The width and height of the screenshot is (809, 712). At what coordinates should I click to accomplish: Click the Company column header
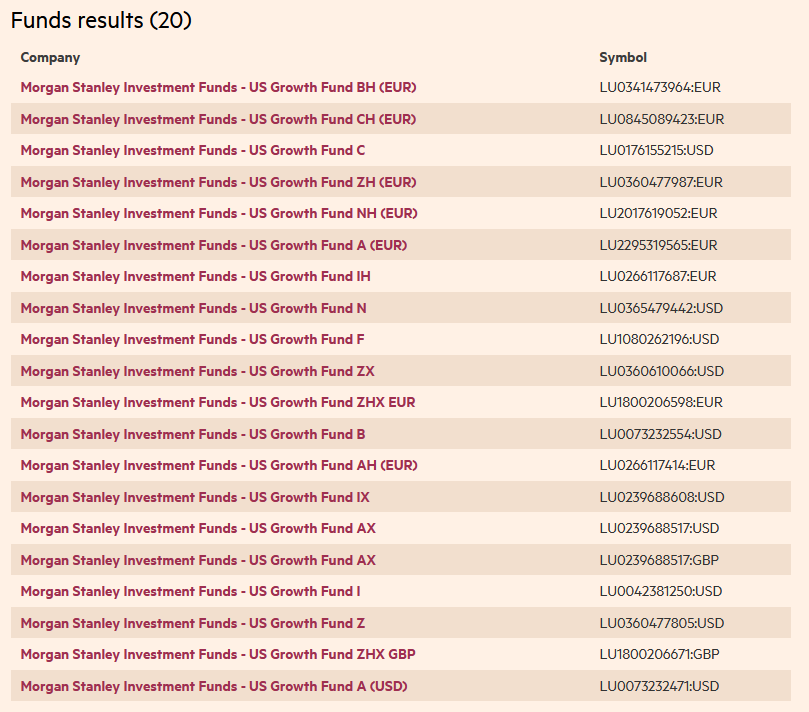[x=50, y=58]
